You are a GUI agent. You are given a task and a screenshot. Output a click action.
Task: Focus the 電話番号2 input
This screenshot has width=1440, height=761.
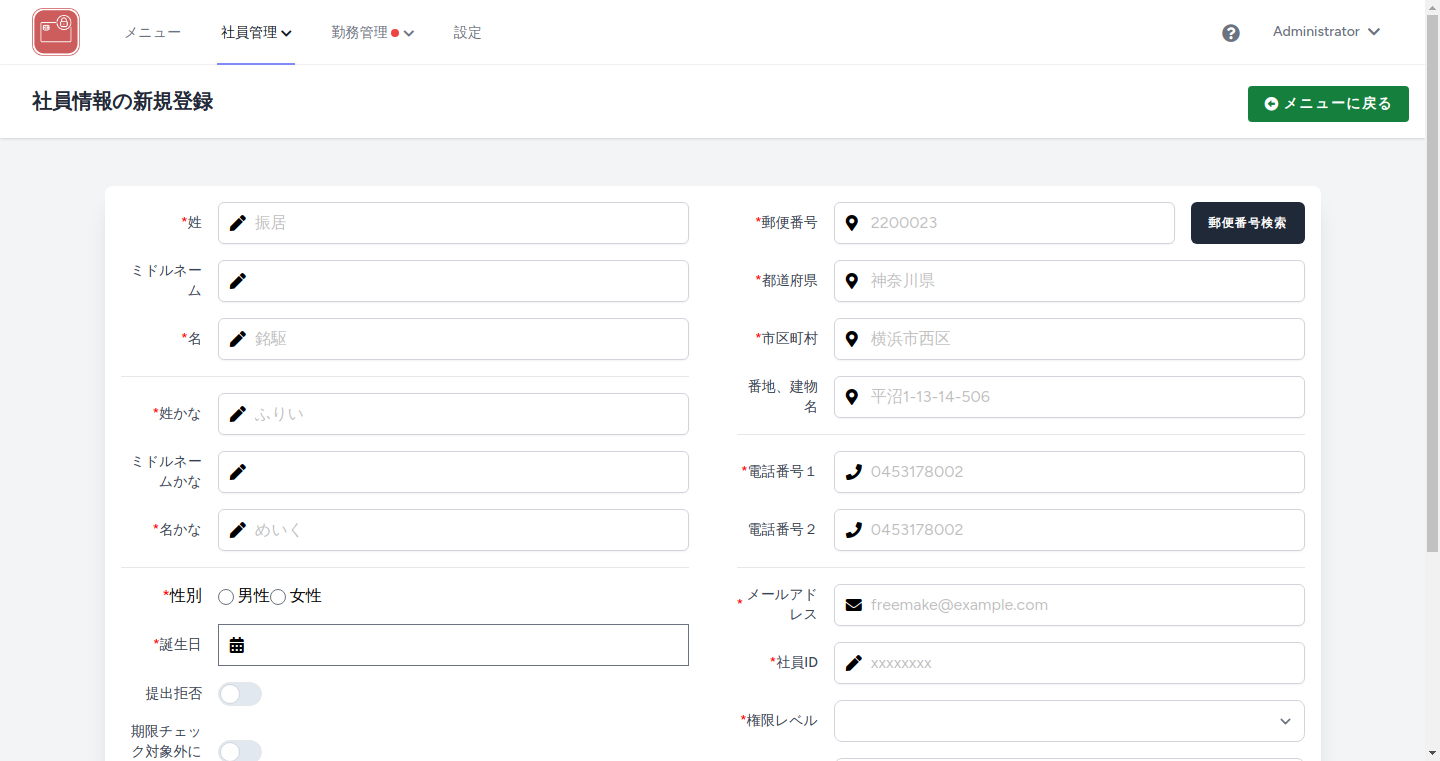point(1069,530)
